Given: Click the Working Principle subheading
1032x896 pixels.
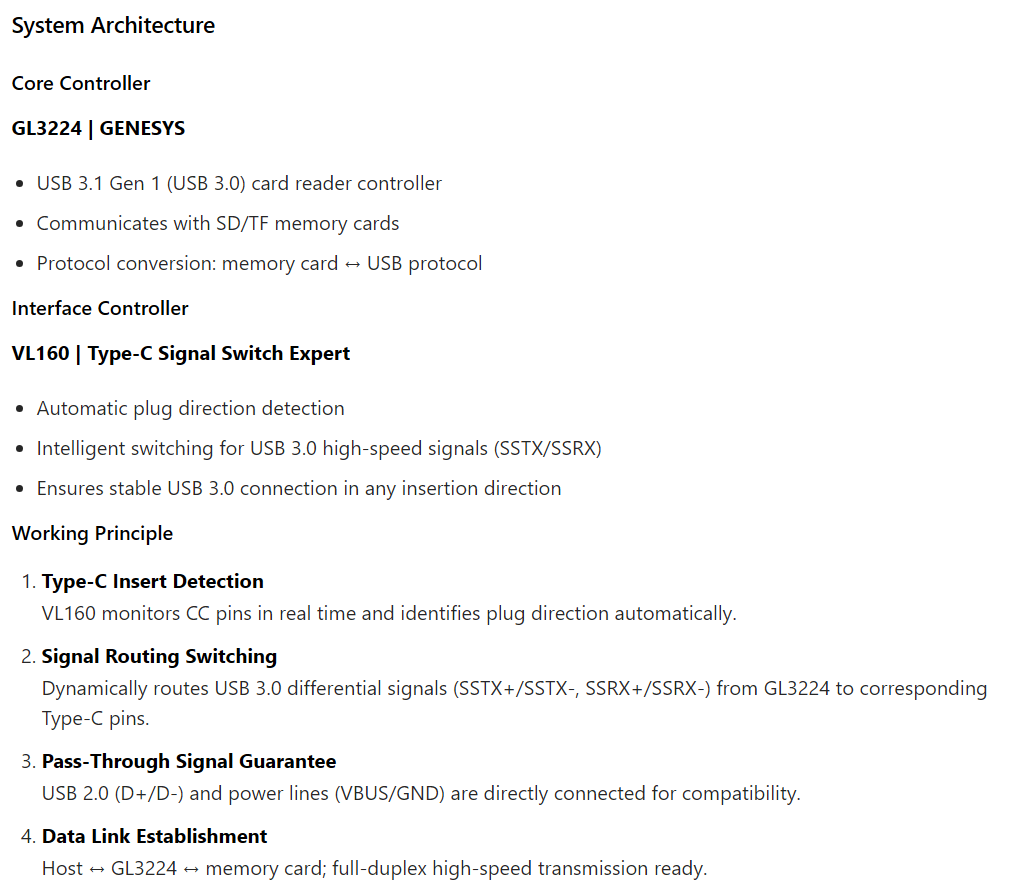Looking at the screenshot, I should click(x=92, y=533).
